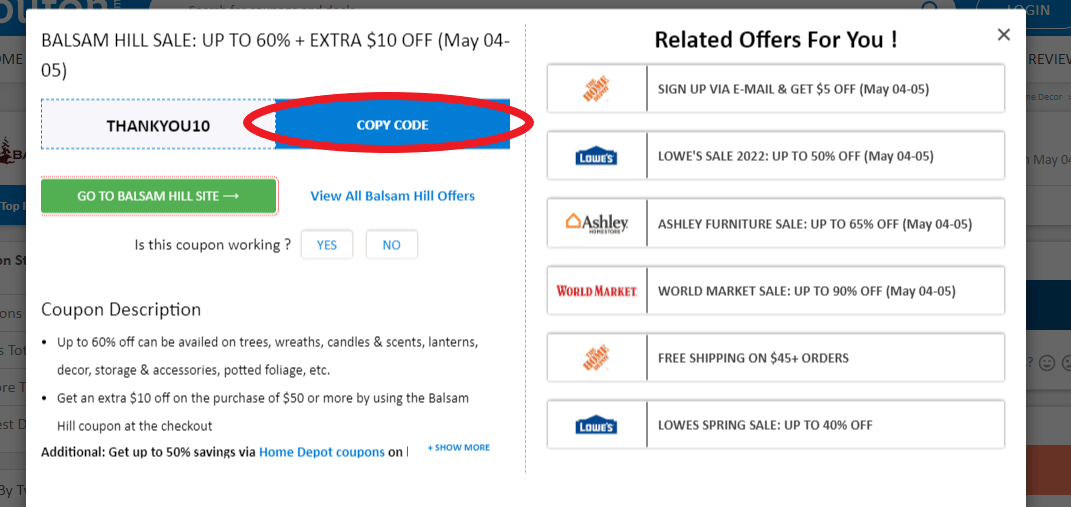
Task: Open the Ashley Furniture Sale 65% off offer
Action: point(814,224)
